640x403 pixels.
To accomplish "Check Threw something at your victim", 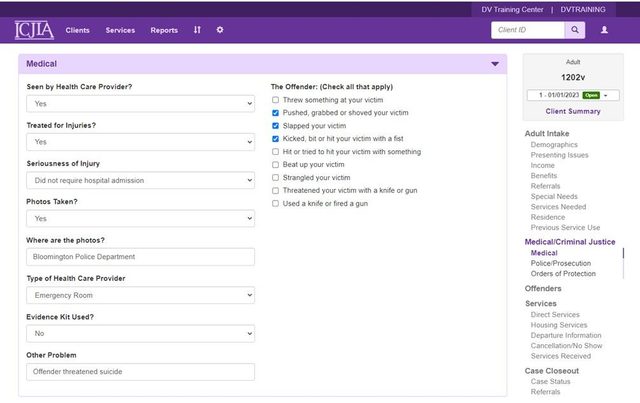I will tap(276, 100).
